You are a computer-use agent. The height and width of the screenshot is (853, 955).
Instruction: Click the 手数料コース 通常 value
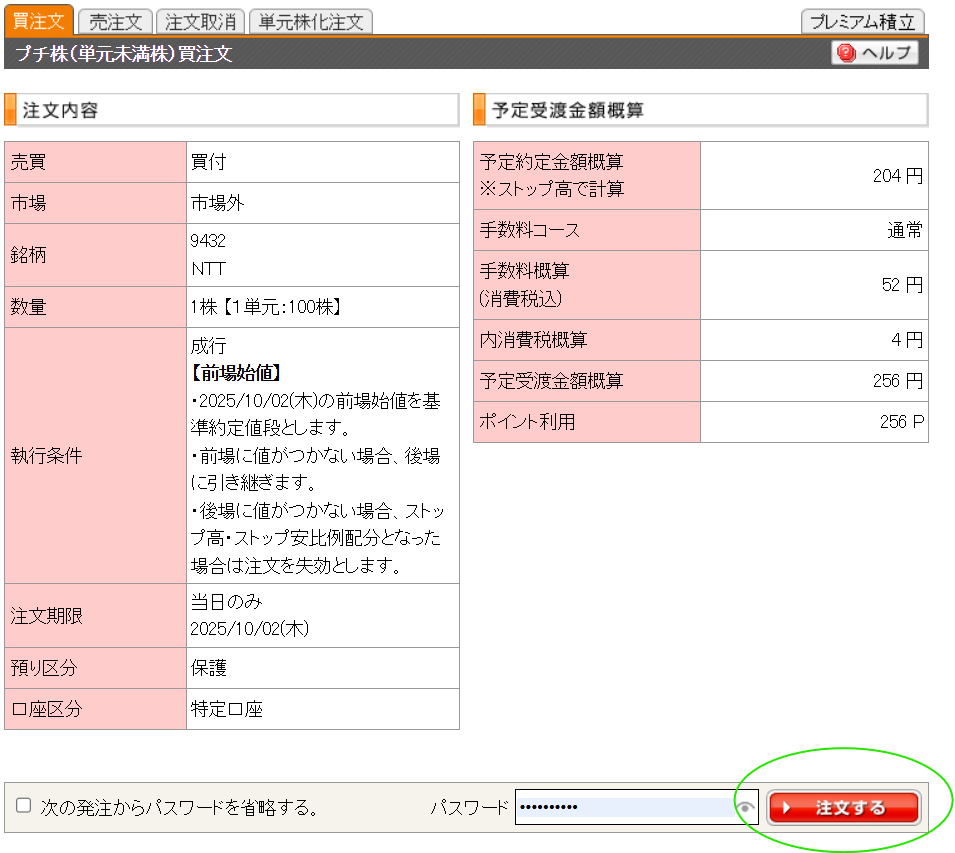pos(904,231)
